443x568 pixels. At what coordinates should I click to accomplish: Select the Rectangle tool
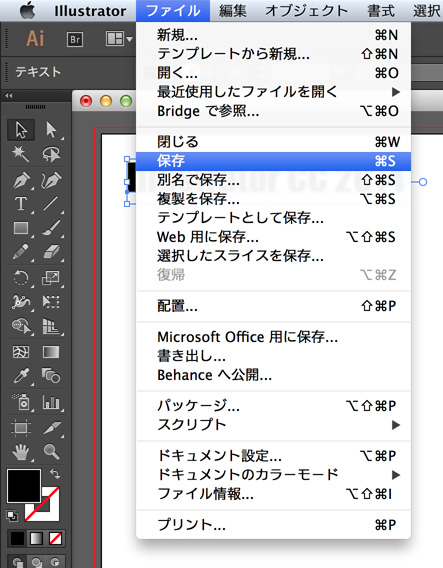pyautogui.click(x=21, y=228)
